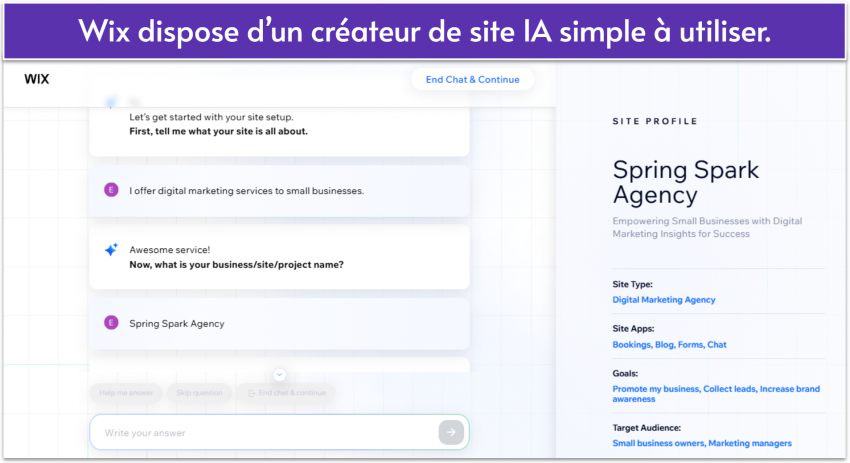This screenshot has height=463, width=850.
Task: Click the user avatar beside Spring Spark Agency
Action: tap(111, 323)
